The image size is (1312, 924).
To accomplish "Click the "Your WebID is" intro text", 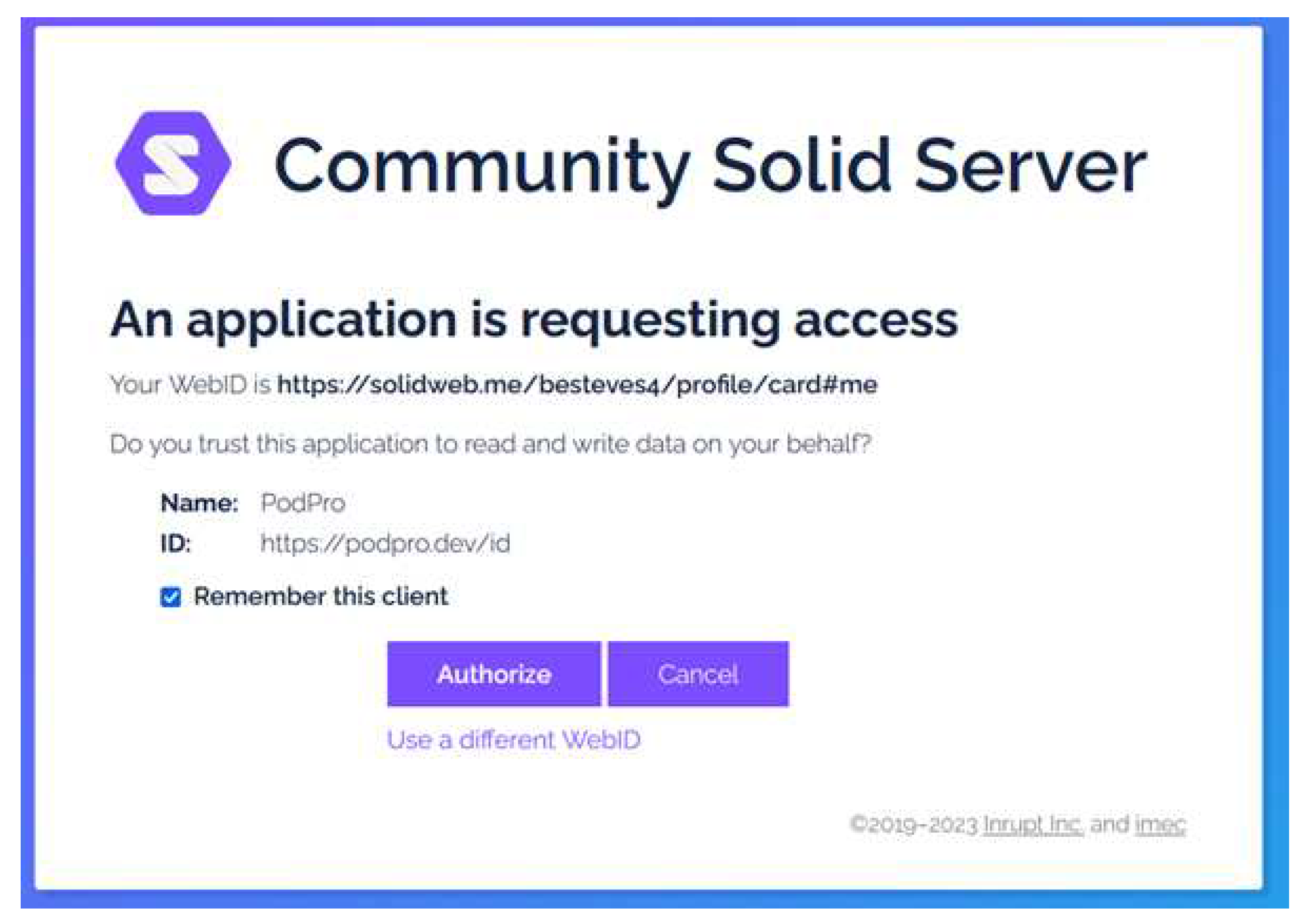I will [190, 384].
